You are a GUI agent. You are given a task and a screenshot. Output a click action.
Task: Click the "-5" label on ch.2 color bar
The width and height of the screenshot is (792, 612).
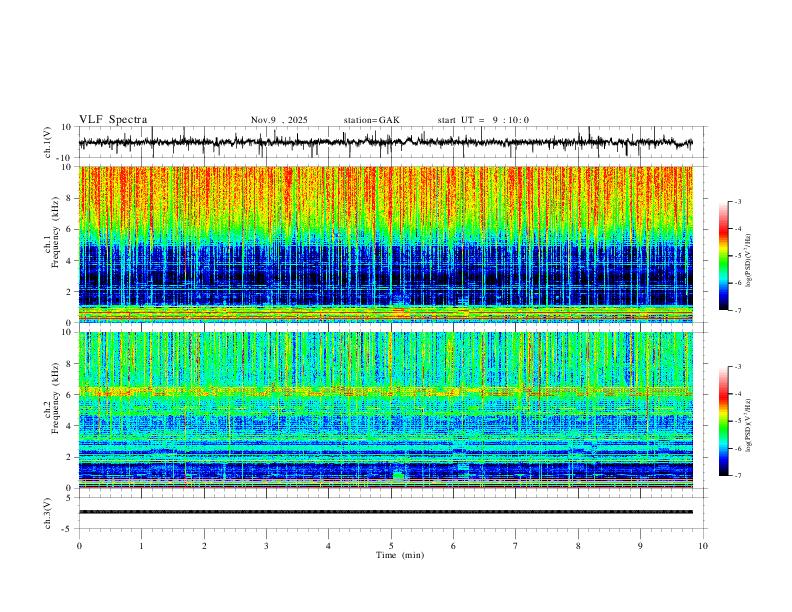[x=738, y=421]
